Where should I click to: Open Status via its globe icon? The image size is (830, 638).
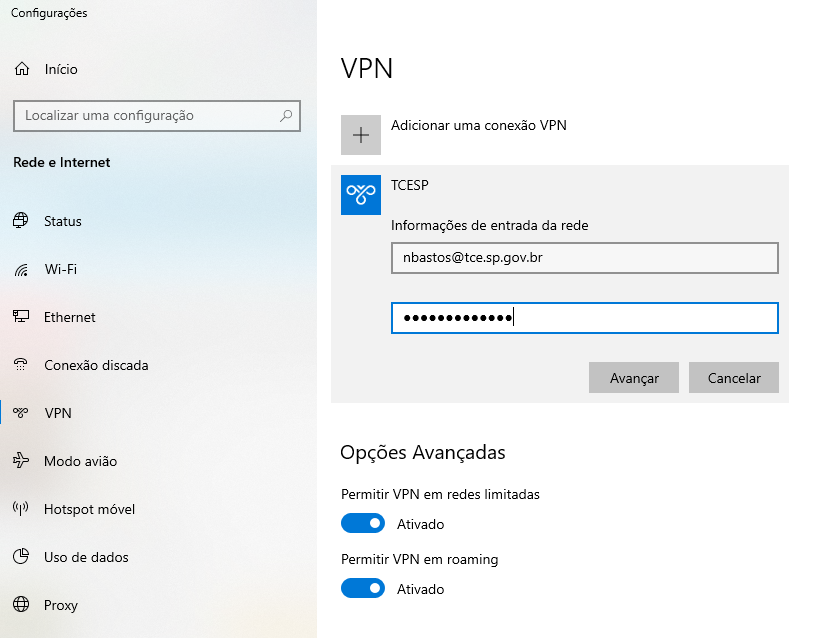(21, 220)
